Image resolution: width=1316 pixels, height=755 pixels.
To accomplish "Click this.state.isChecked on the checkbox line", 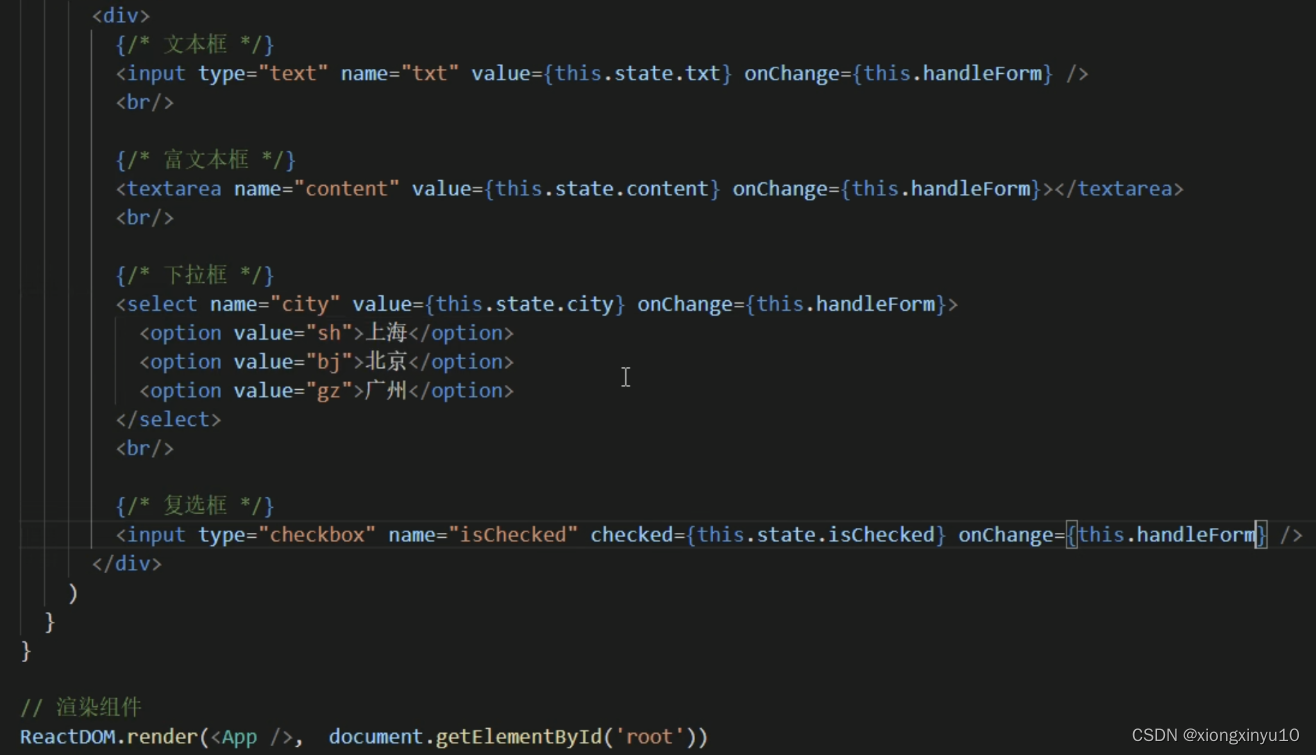I will point(816,534).
